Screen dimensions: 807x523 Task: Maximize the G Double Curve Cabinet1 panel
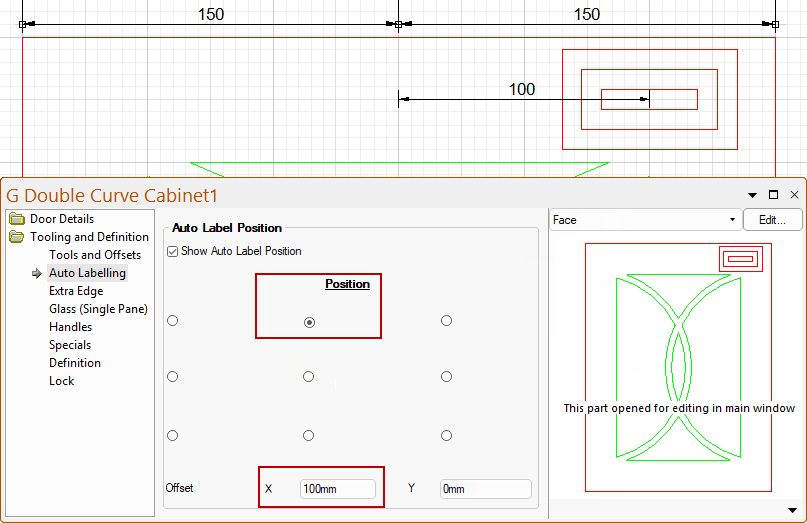point(773,195)
